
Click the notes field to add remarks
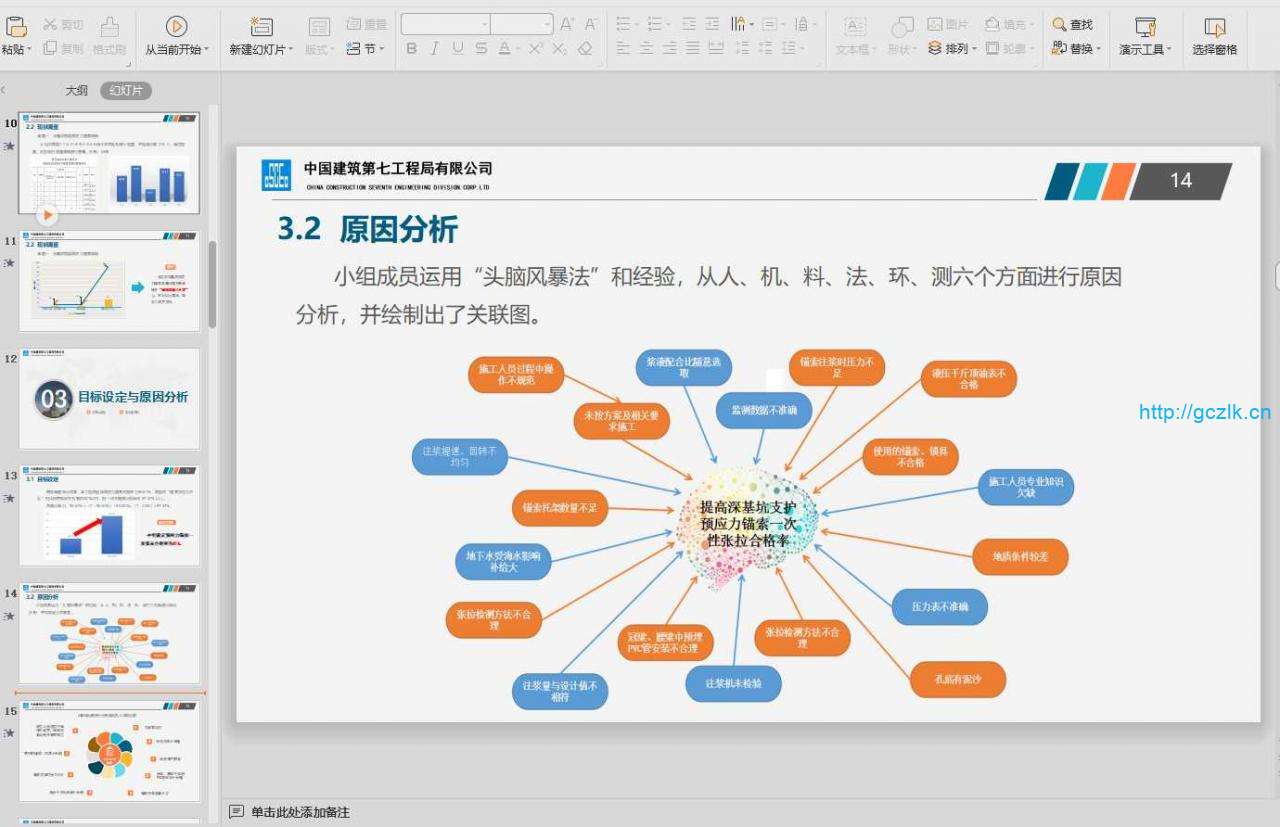[300, 812]
